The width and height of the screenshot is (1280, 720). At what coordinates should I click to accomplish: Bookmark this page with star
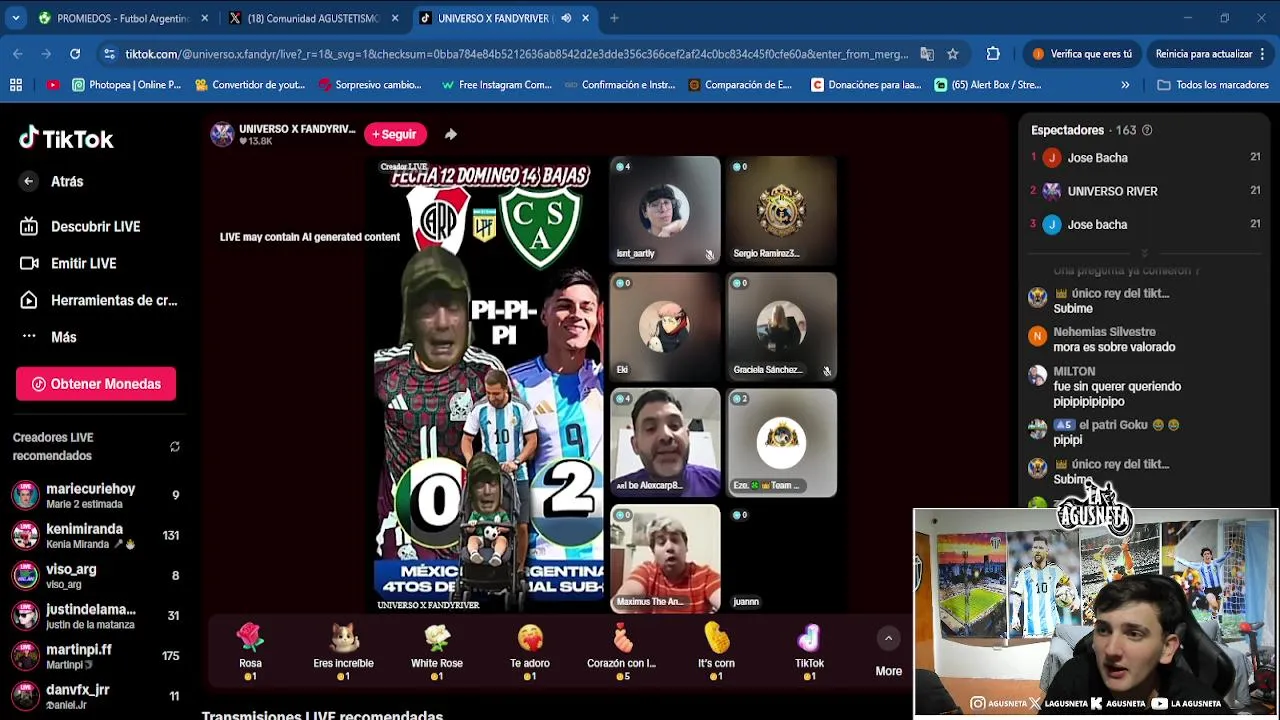point(953,54)
